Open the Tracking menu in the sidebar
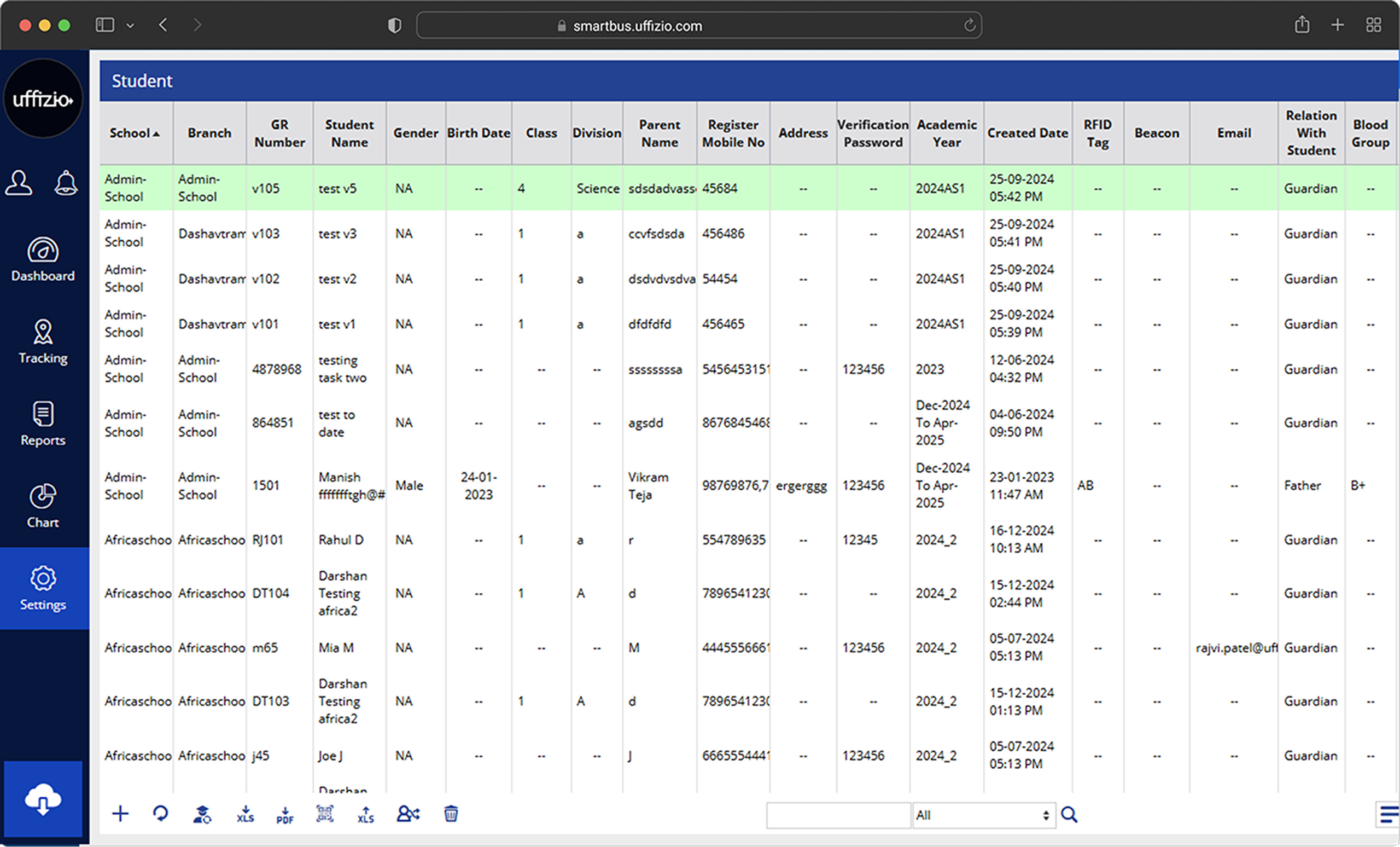The image size is (1400, 847). [x=43, y=341]
